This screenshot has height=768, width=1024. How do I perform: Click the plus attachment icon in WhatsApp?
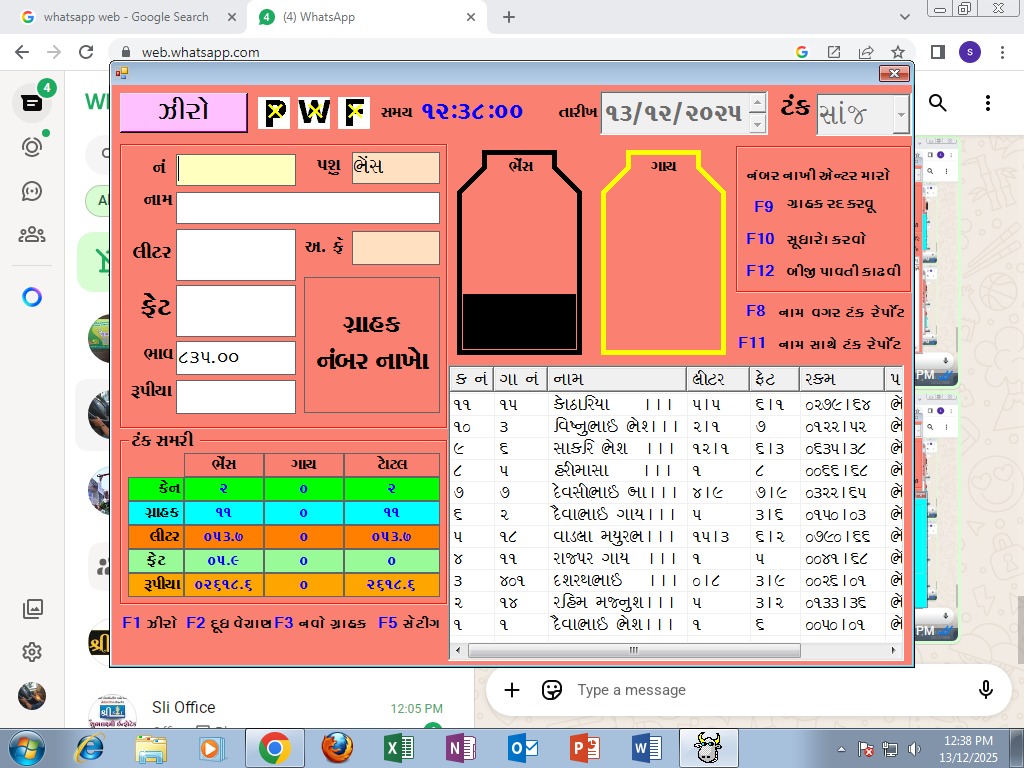pyautogui.click(x=511, y=690)
